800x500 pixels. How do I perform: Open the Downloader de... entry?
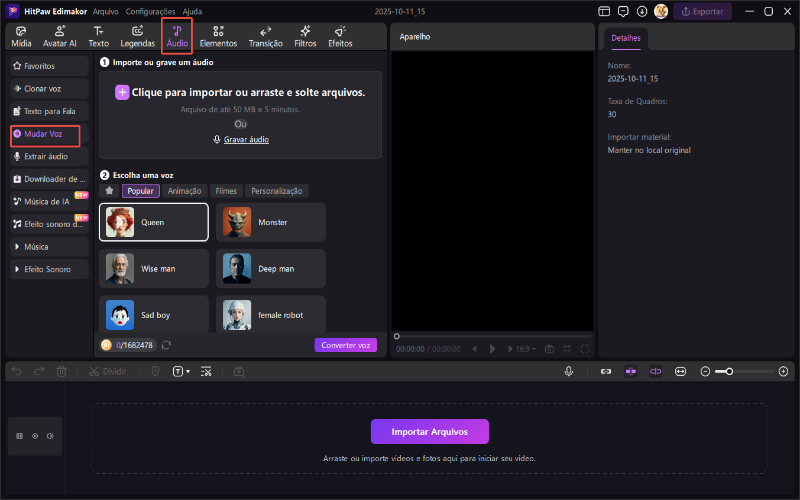click(49, 179)
